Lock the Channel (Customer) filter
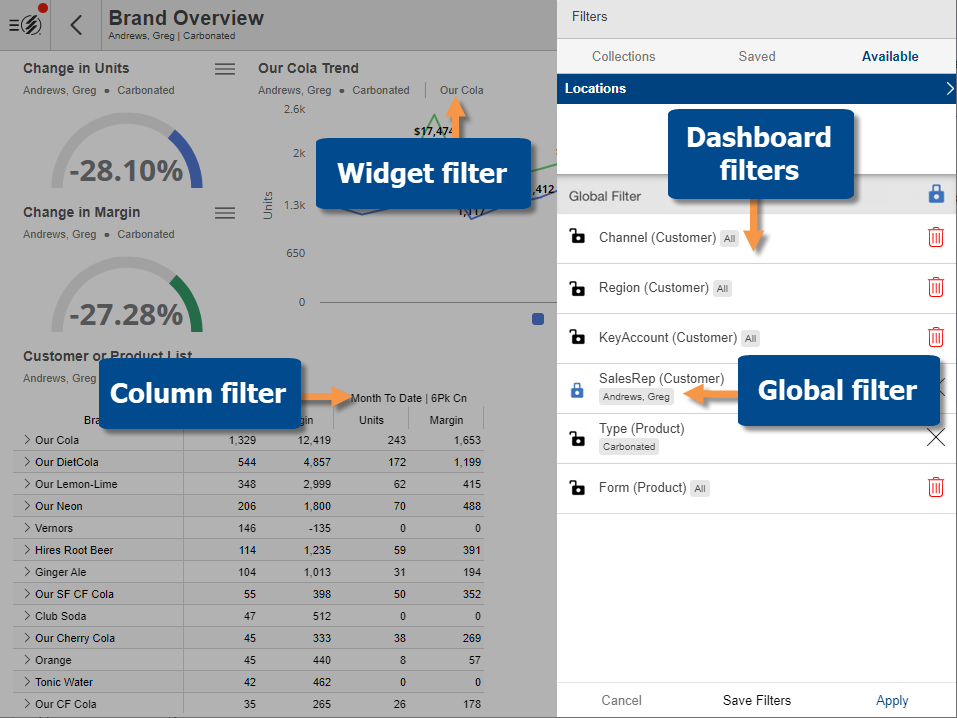 coord(577,238)
